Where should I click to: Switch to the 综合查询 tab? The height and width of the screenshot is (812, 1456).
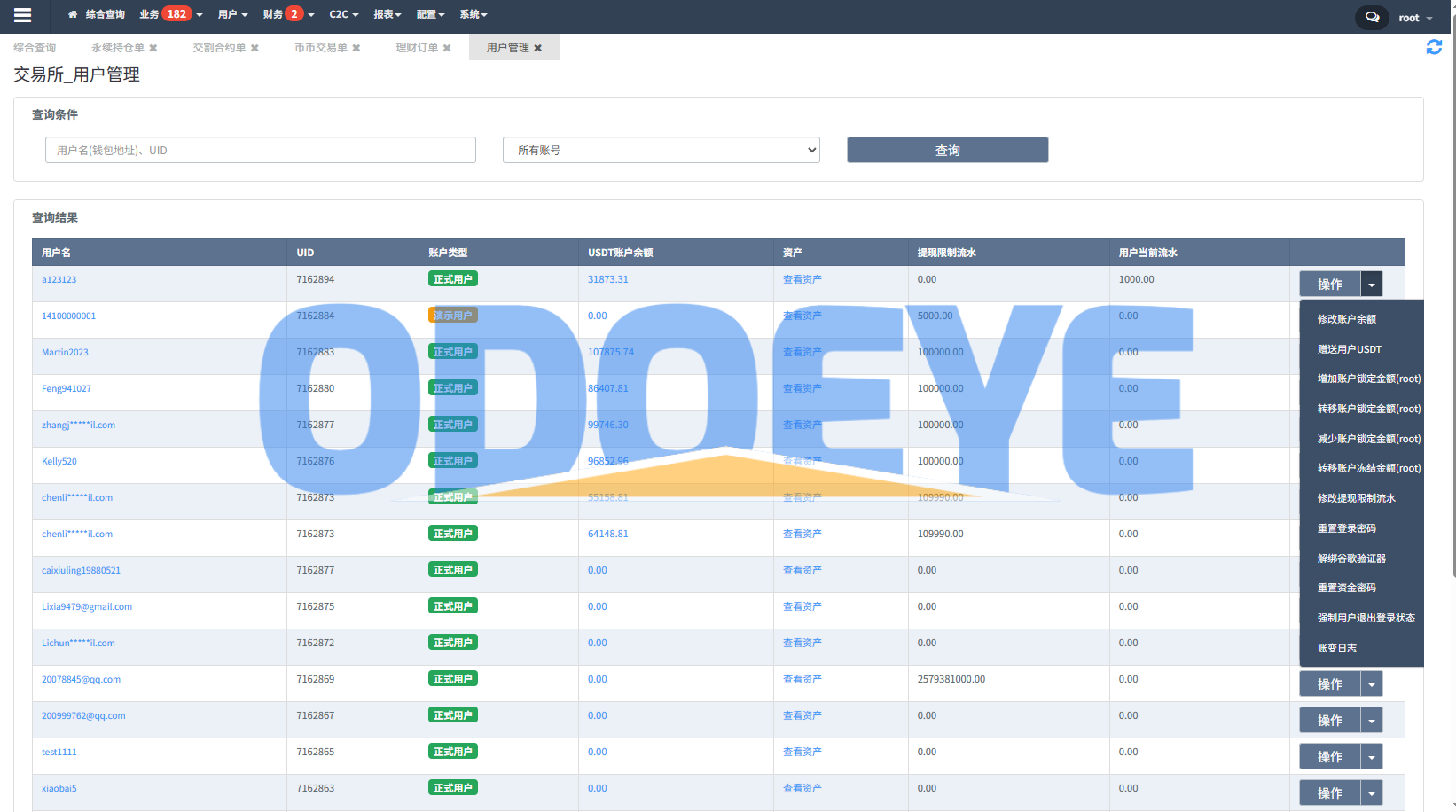35,48
